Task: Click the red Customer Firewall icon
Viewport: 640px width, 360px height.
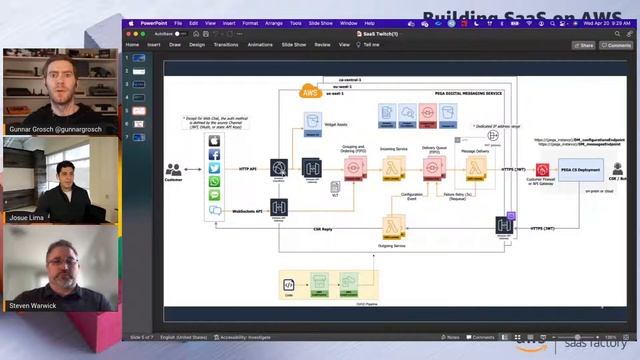Action: pos(542,169)
